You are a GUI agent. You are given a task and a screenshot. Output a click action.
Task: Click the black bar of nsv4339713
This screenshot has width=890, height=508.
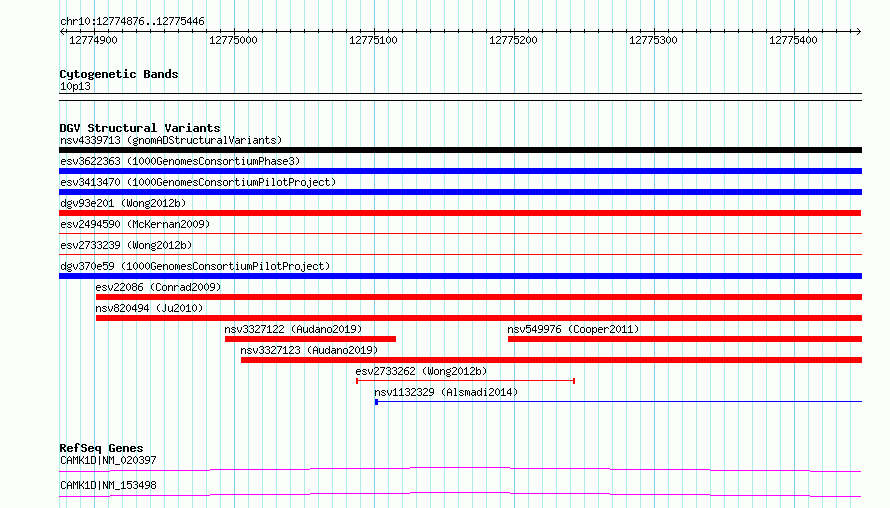460,150
